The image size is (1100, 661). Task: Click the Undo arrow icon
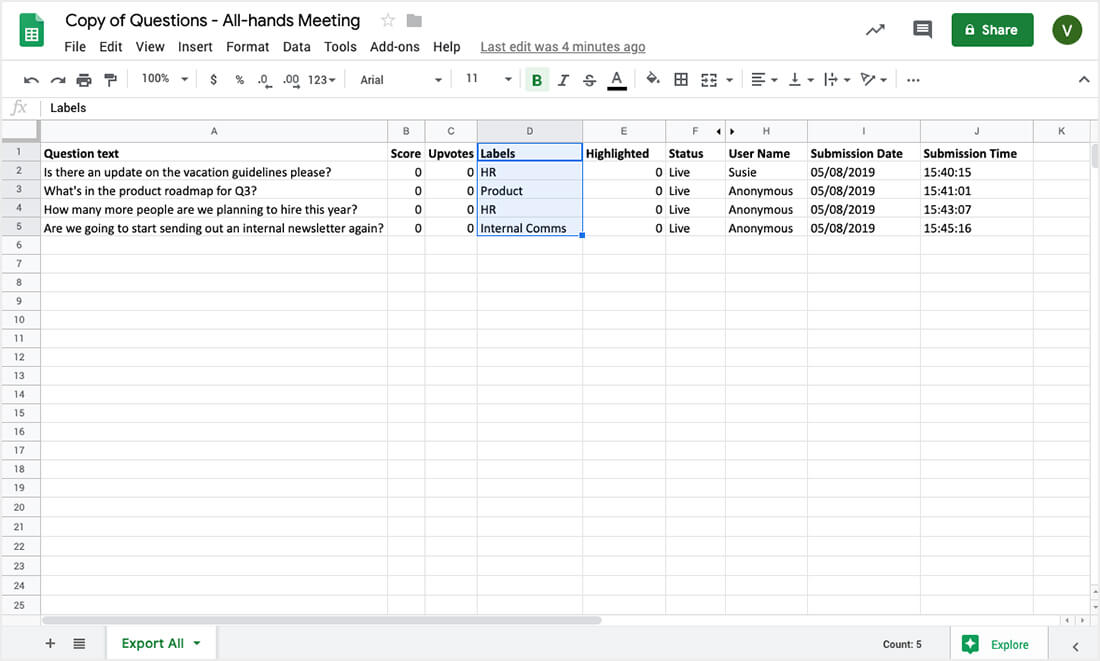pyautogui.click(x=32, y=80)
